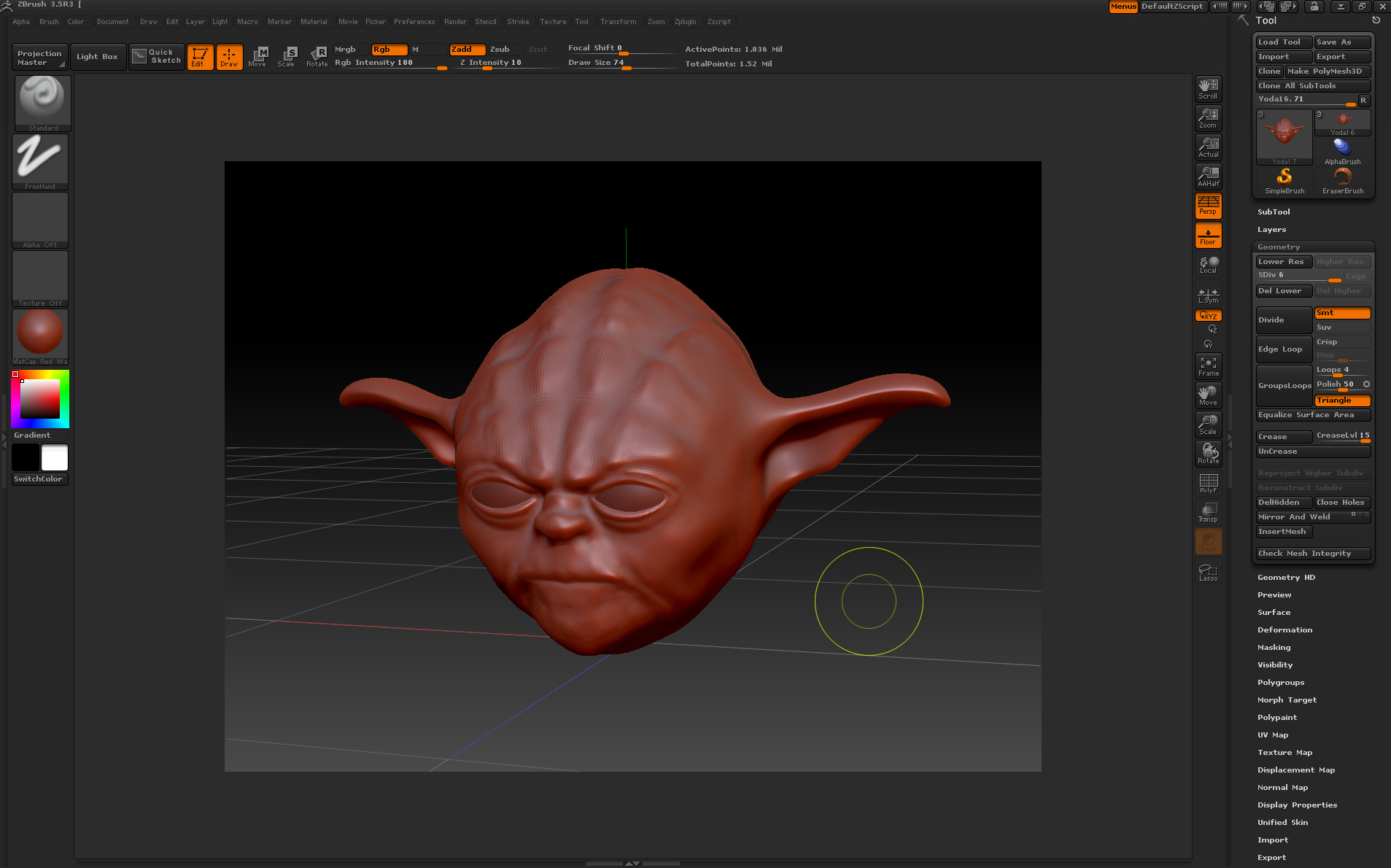1391x868 pixels.
Task: Expand the Layers section
Action: click(1271, 230)
